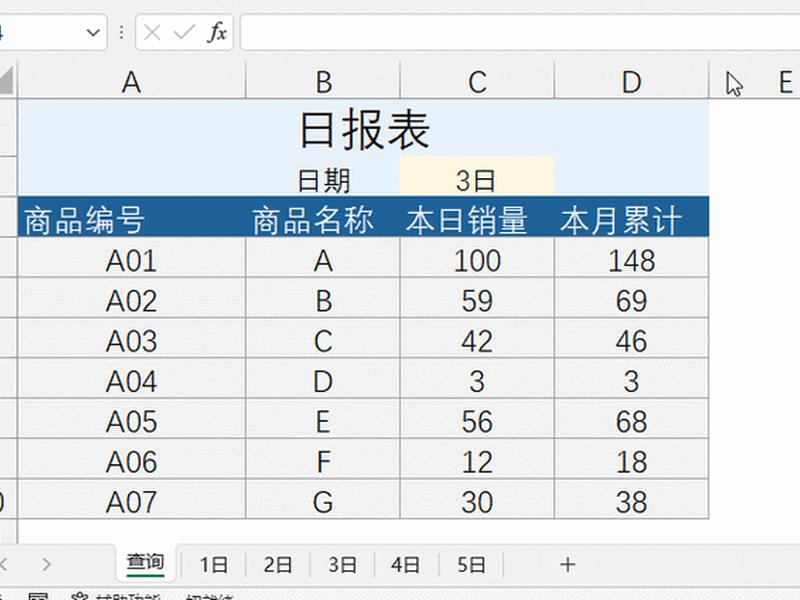Viewport: 800px width, 600px height.
Task: Select cell containing A06
Action: point(132,459)
